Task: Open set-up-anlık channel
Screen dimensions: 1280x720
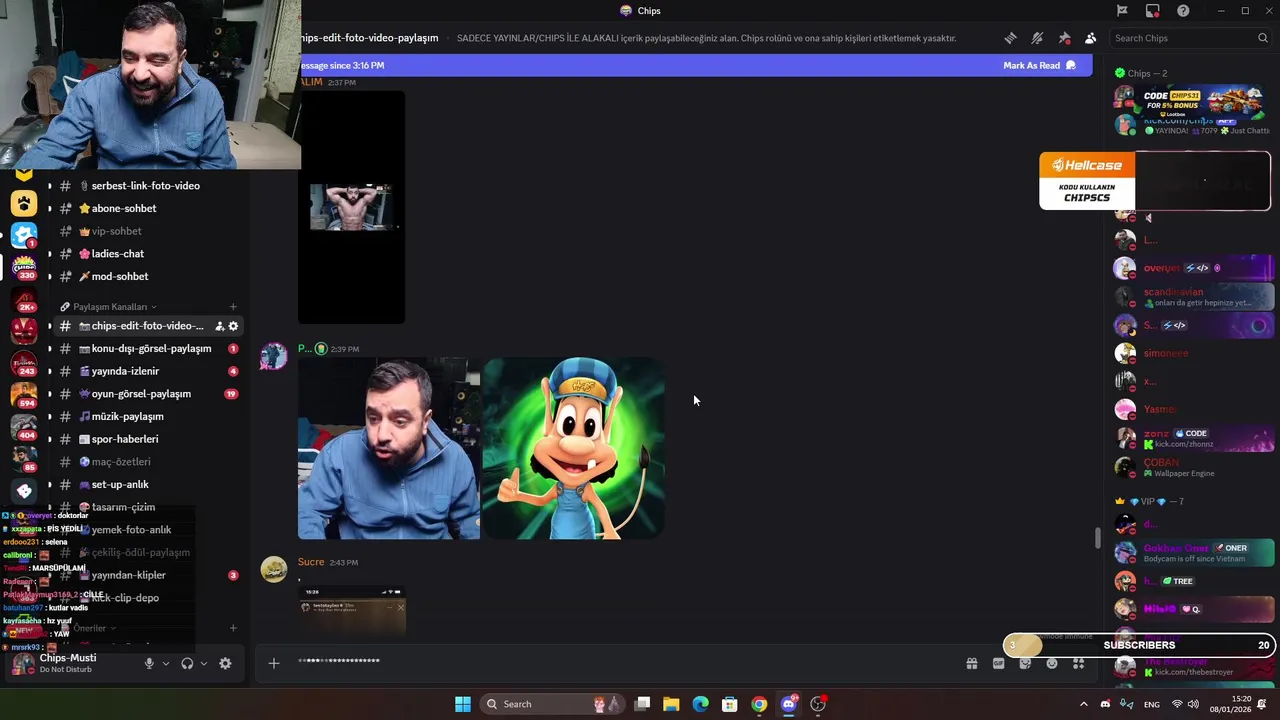Action: pos(145,485)
